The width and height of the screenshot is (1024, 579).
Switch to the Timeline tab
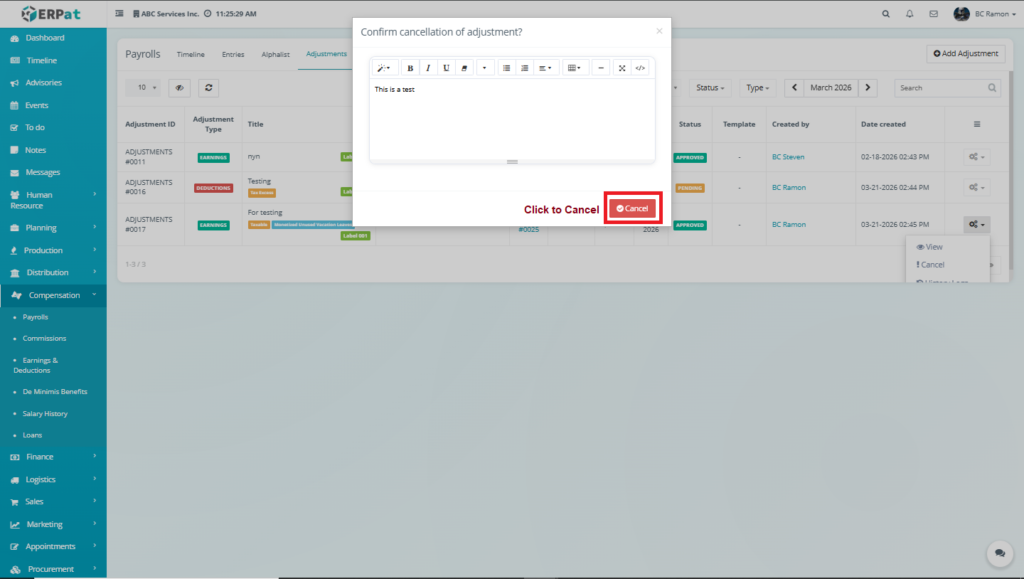(x=190, y=54)
